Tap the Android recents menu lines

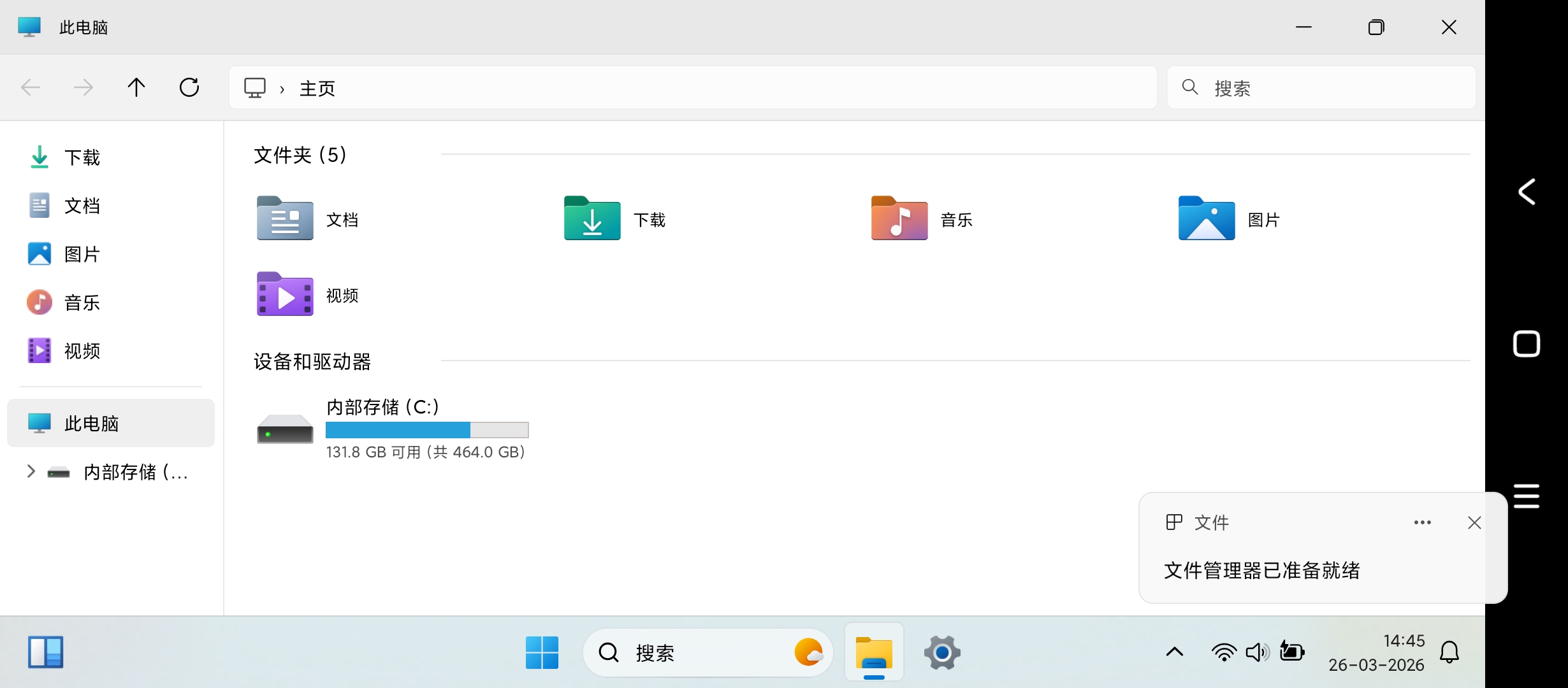[1527, 496]
